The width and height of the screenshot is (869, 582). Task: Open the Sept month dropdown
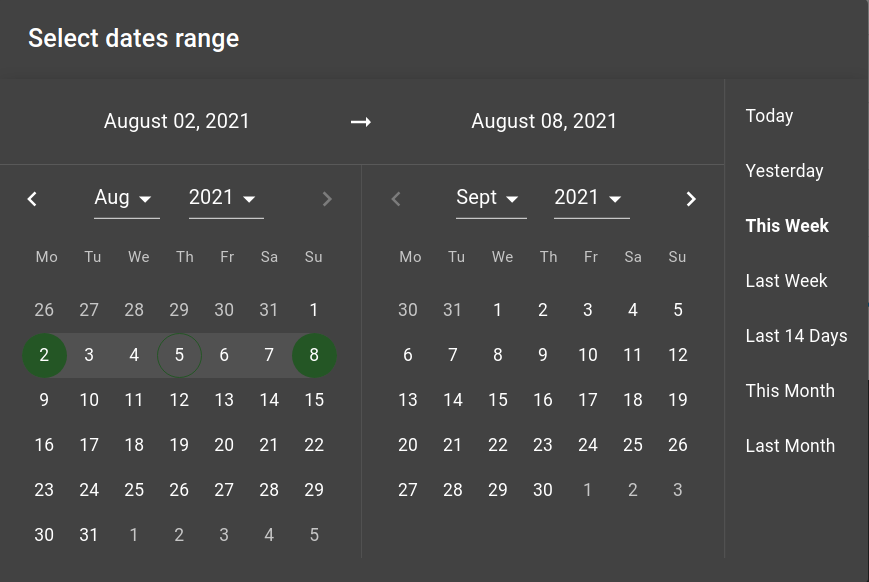tap(491, 198)
